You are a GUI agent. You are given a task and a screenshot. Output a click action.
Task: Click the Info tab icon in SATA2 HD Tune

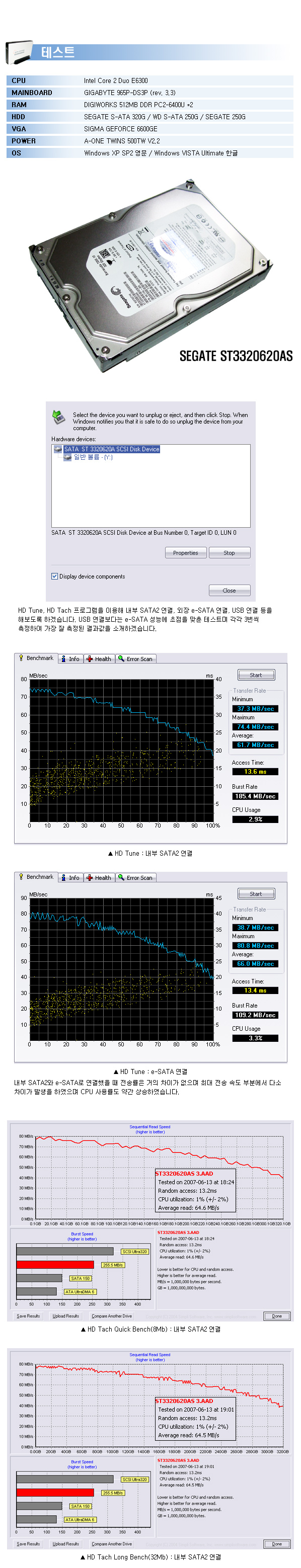click(64, 658)
